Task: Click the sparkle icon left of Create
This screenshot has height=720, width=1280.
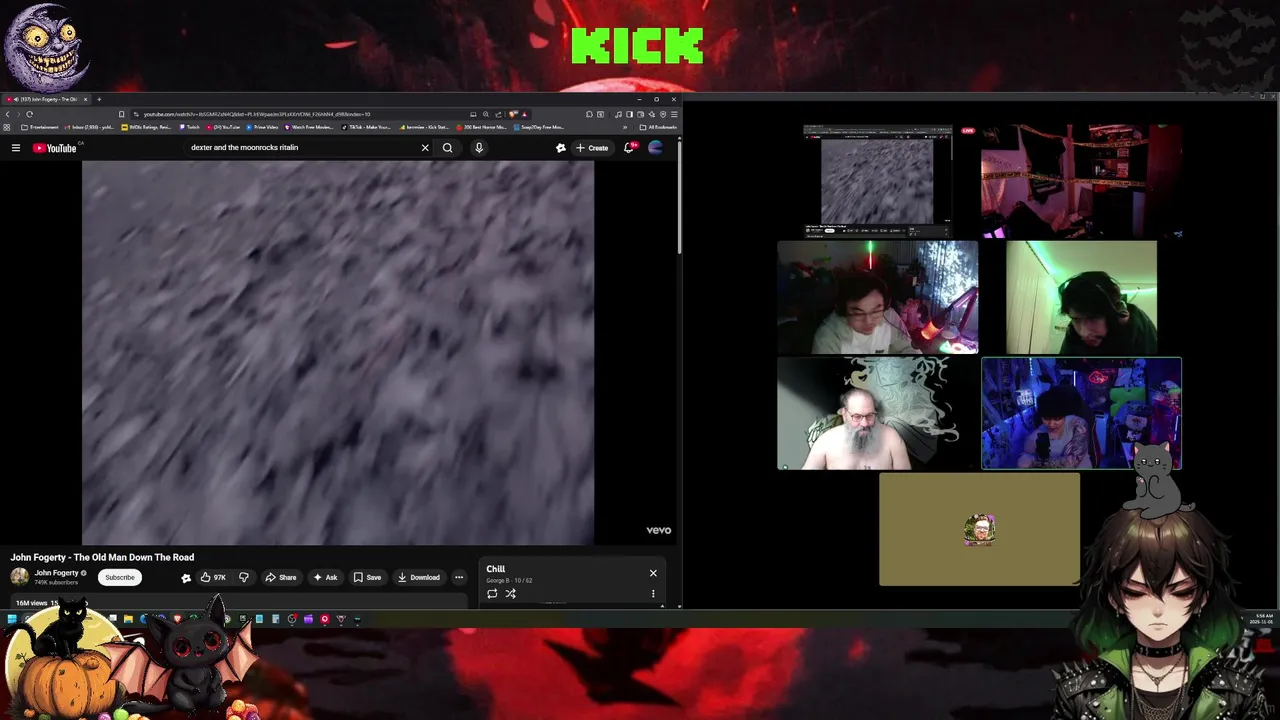Action: 560,148
